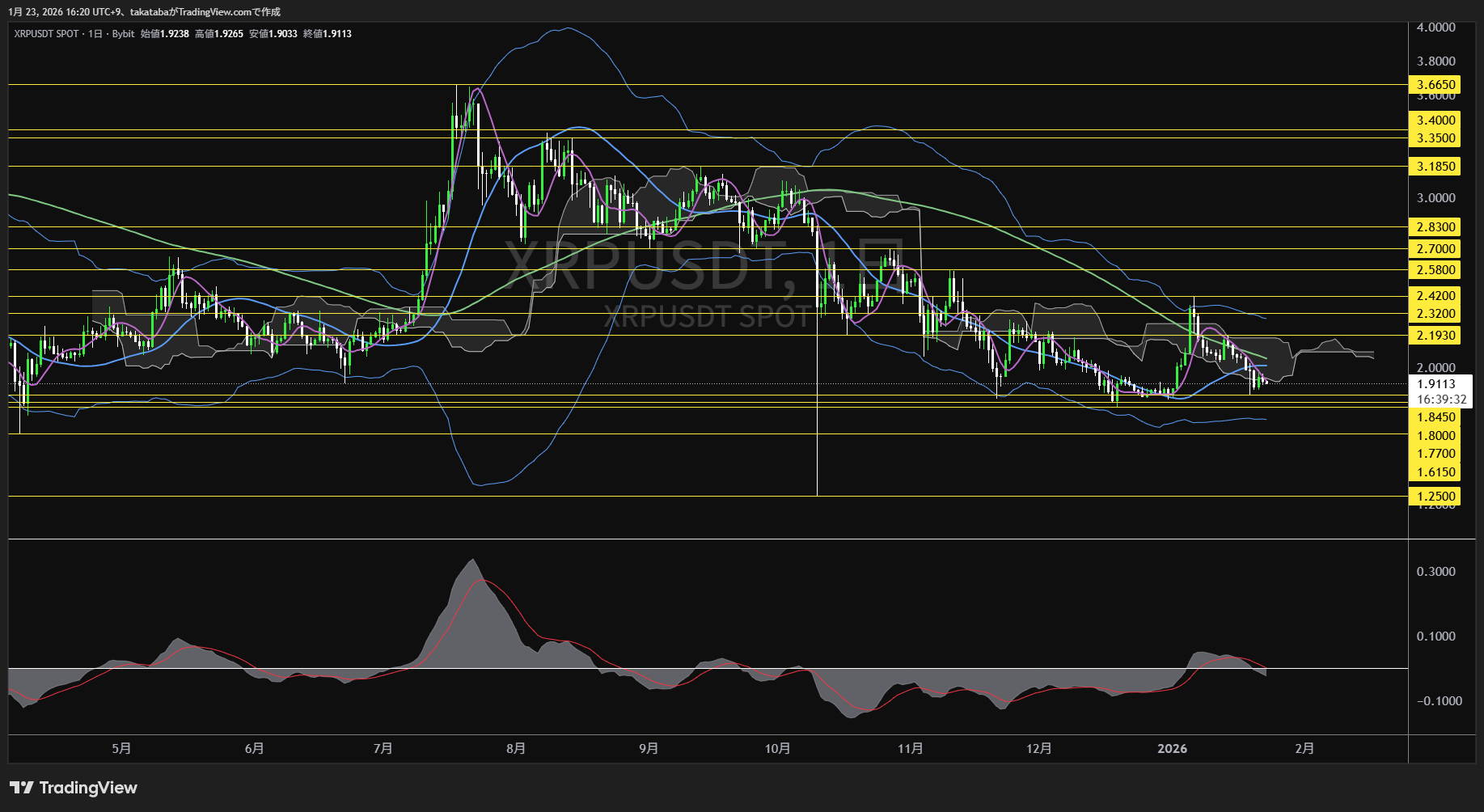Click the 16:39:32 candle countdown timer

[1441, 400]
